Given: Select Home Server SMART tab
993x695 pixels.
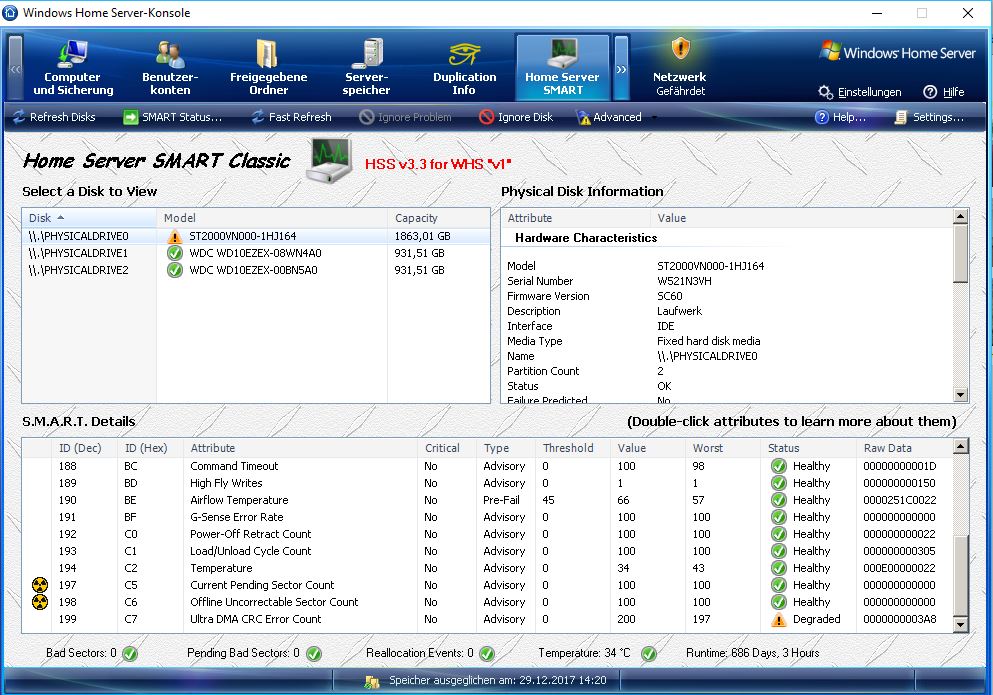Looking at the screenshot, I should (562, 67).
